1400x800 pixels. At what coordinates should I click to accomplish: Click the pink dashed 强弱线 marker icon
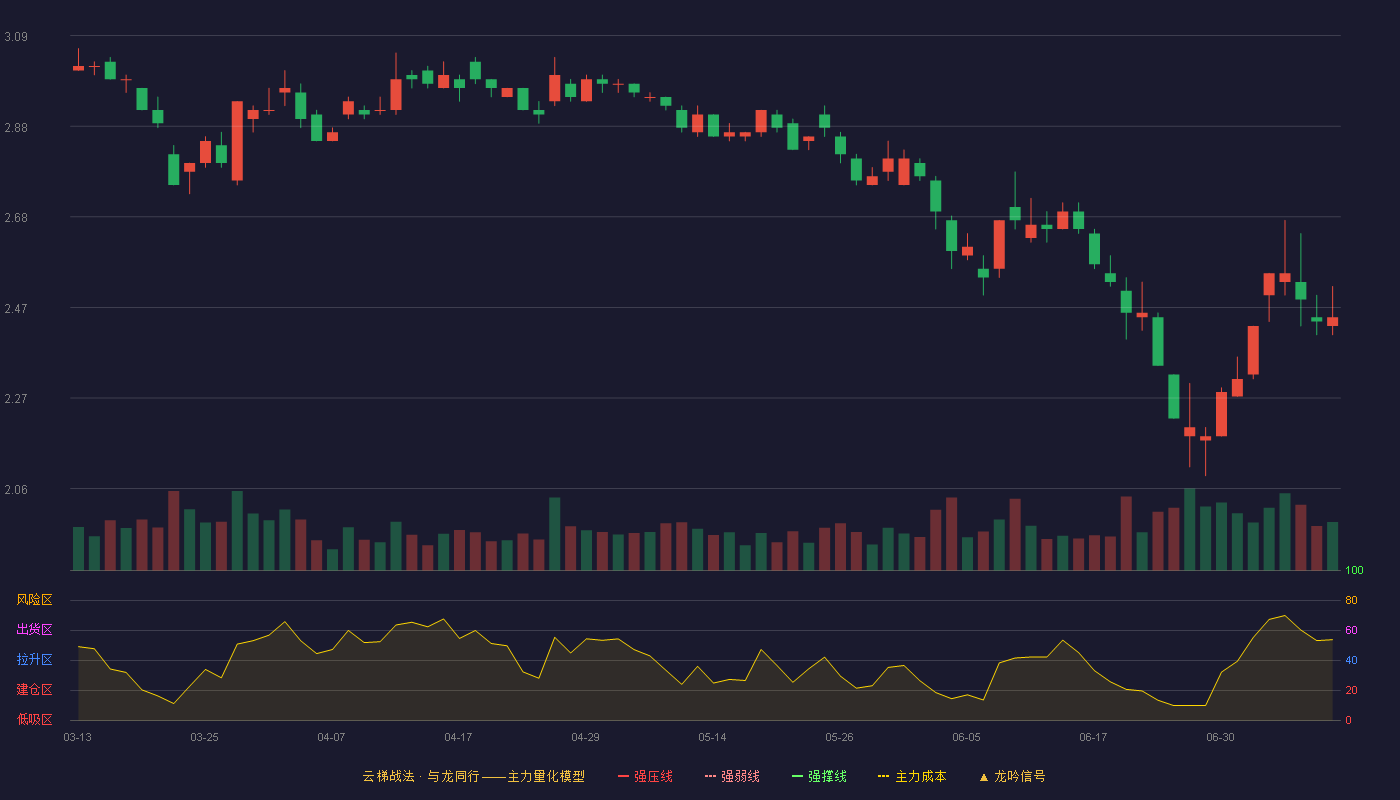(710, 776)
